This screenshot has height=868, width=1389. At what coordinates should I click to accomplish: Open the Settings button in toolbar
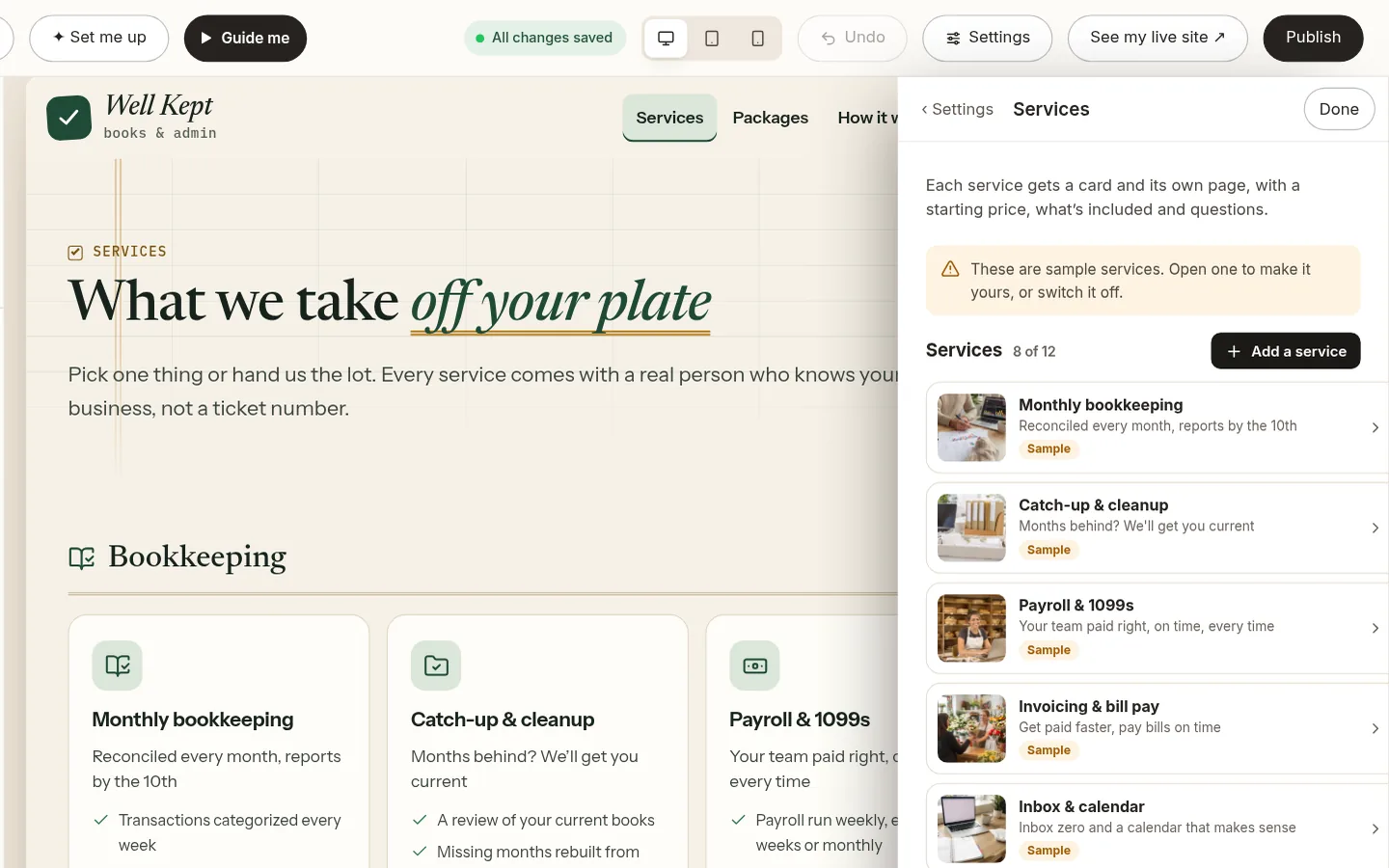point(987,38)
